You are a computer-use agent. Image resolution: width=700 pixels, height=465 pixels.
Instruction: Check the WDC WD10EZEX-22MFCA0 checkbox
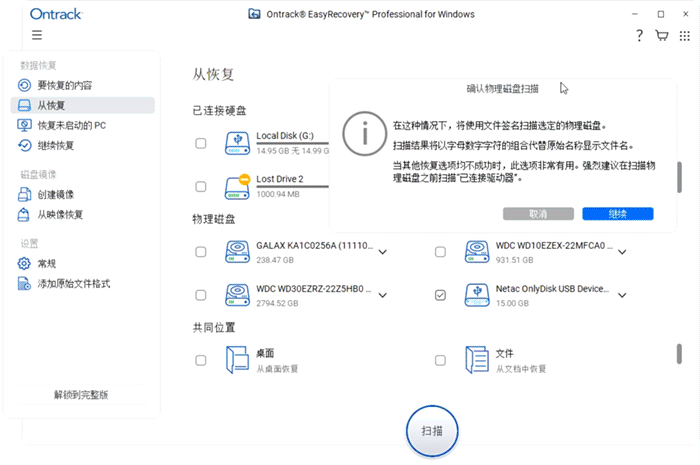(440, 252)
